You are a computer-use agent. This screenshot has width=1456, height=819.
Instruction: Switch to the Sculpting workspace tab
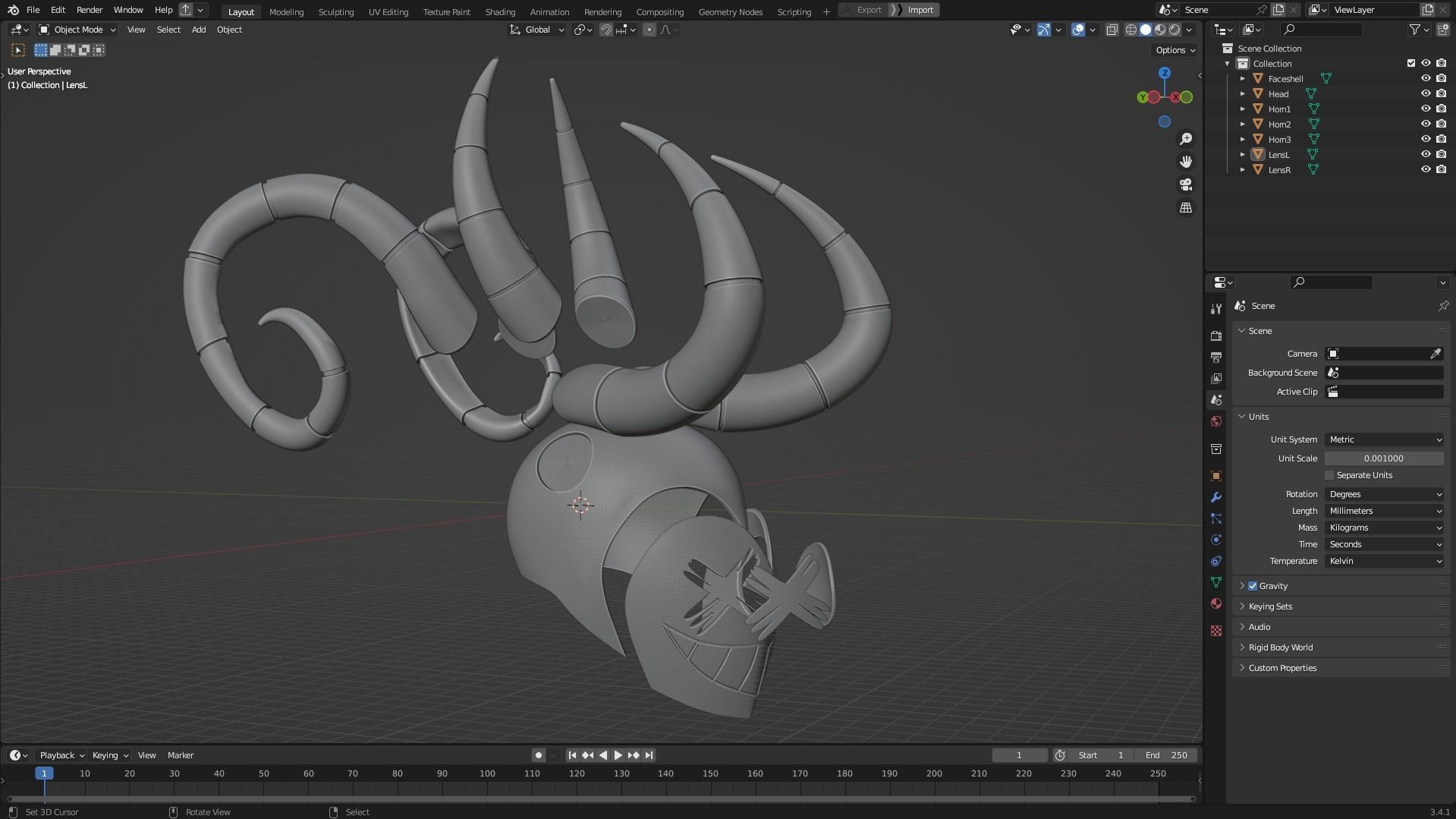[x=336, y=11]
